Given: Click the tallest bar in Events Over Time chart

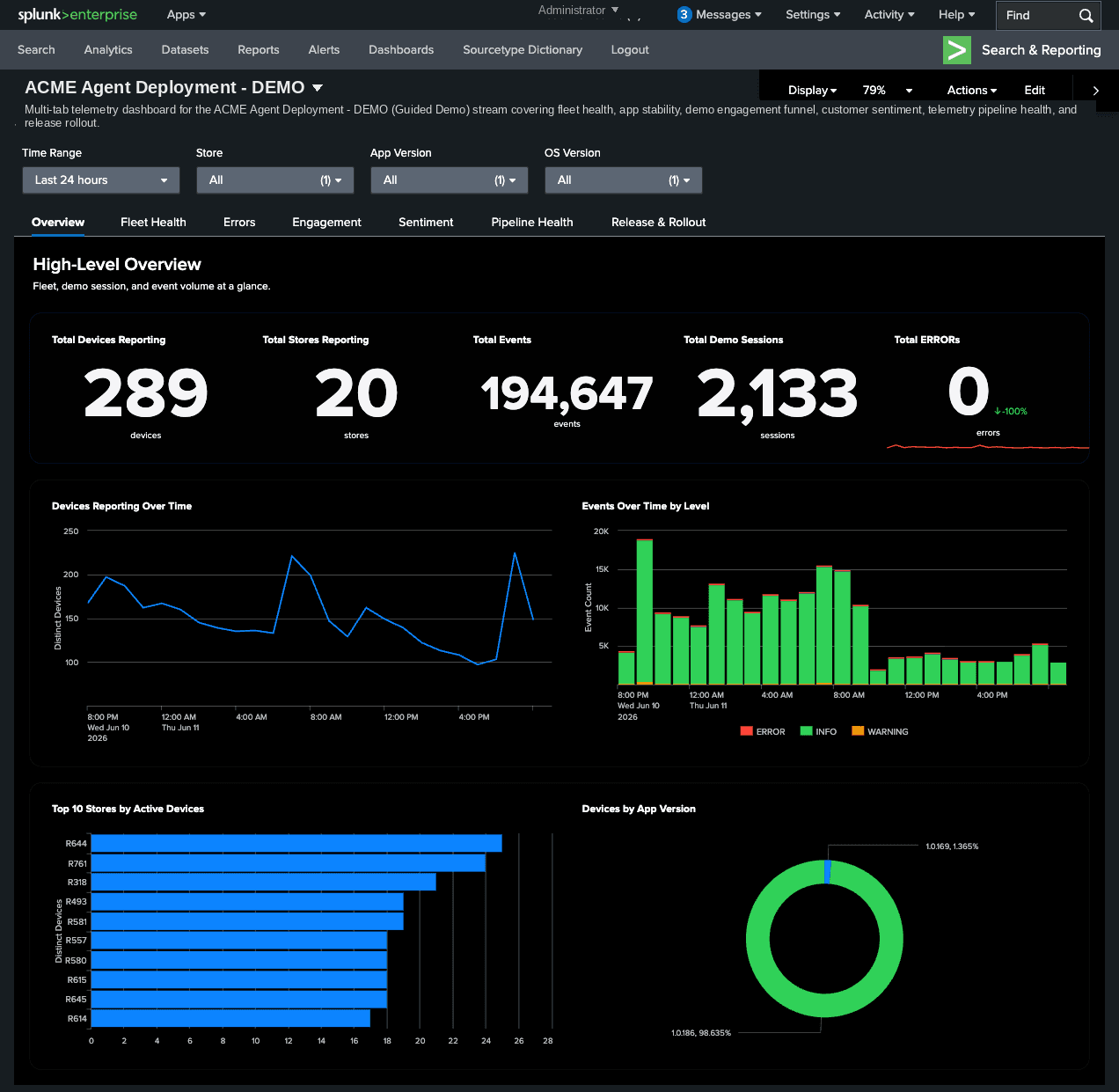Looking at the screenshot, I should pos(645,612).
